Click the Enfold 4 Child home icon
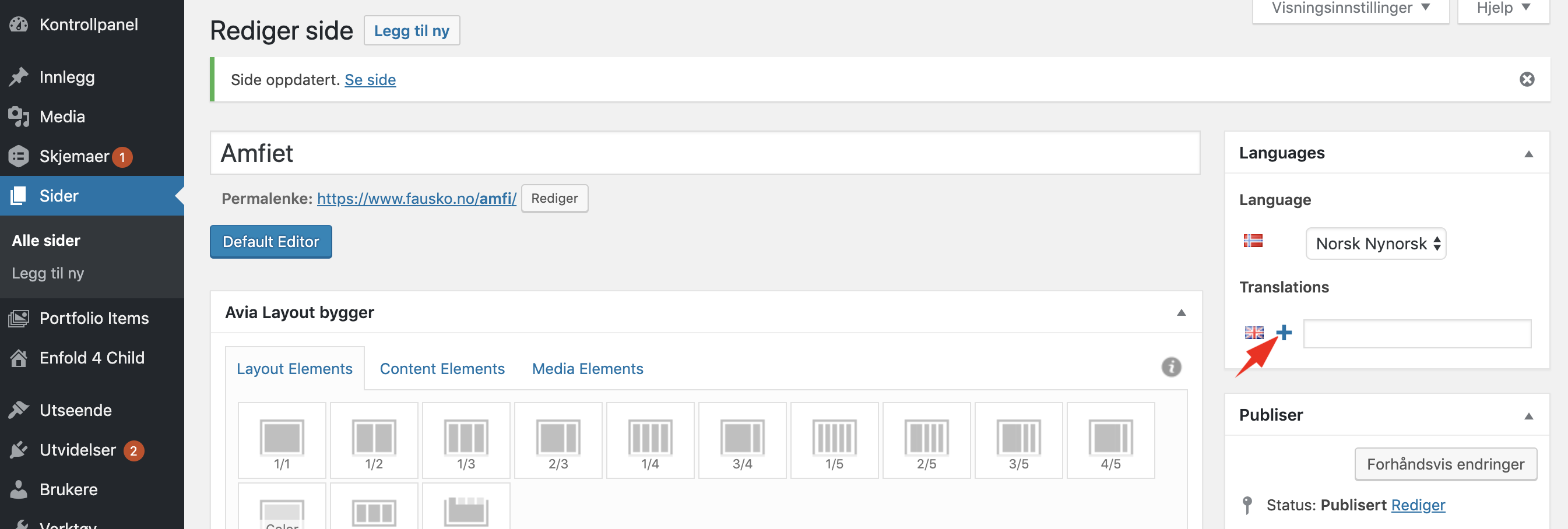 click(19, 358)
